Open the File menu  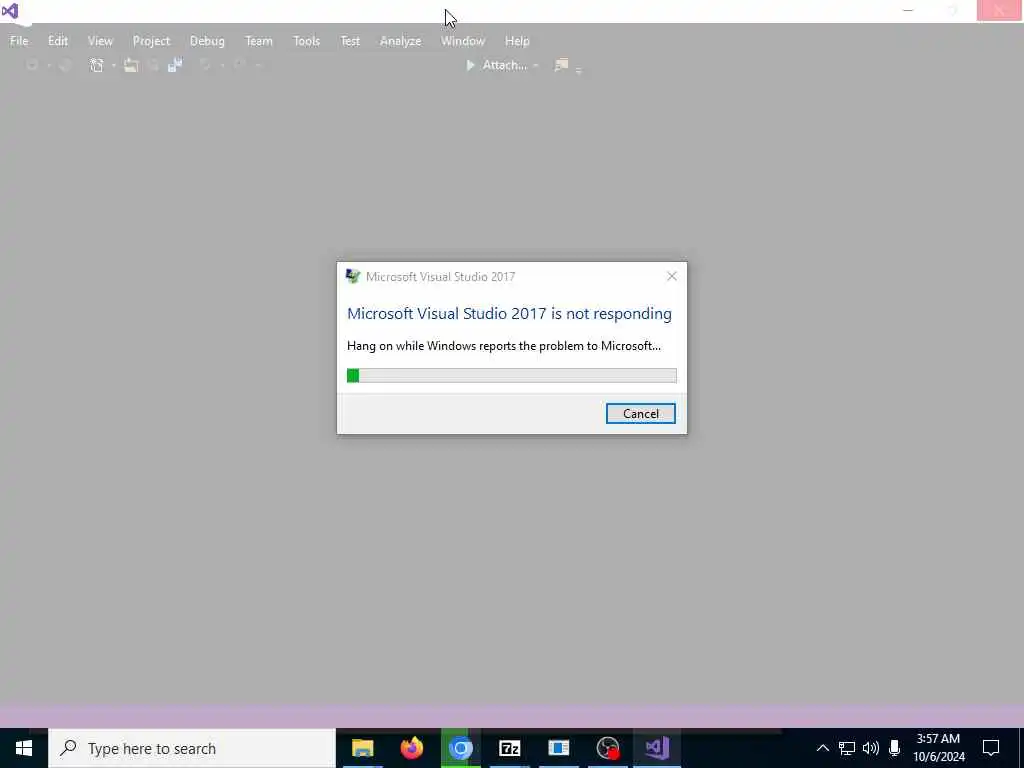[x=19, y=40]
